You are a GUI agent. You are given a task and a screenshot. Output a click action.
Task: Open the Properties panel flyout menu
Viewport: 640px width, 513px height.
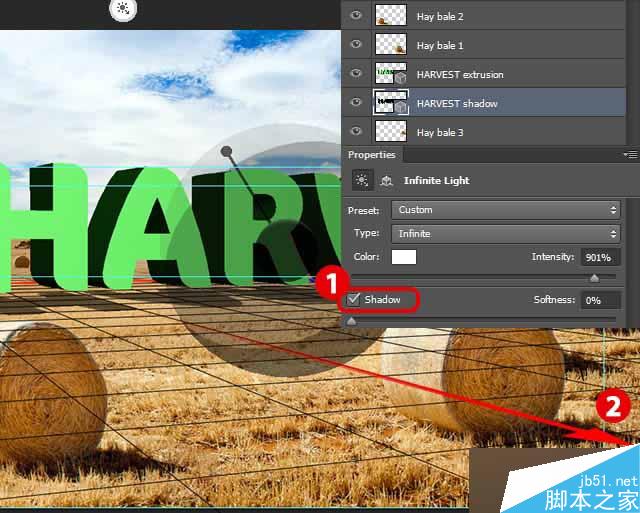[631, 155]
